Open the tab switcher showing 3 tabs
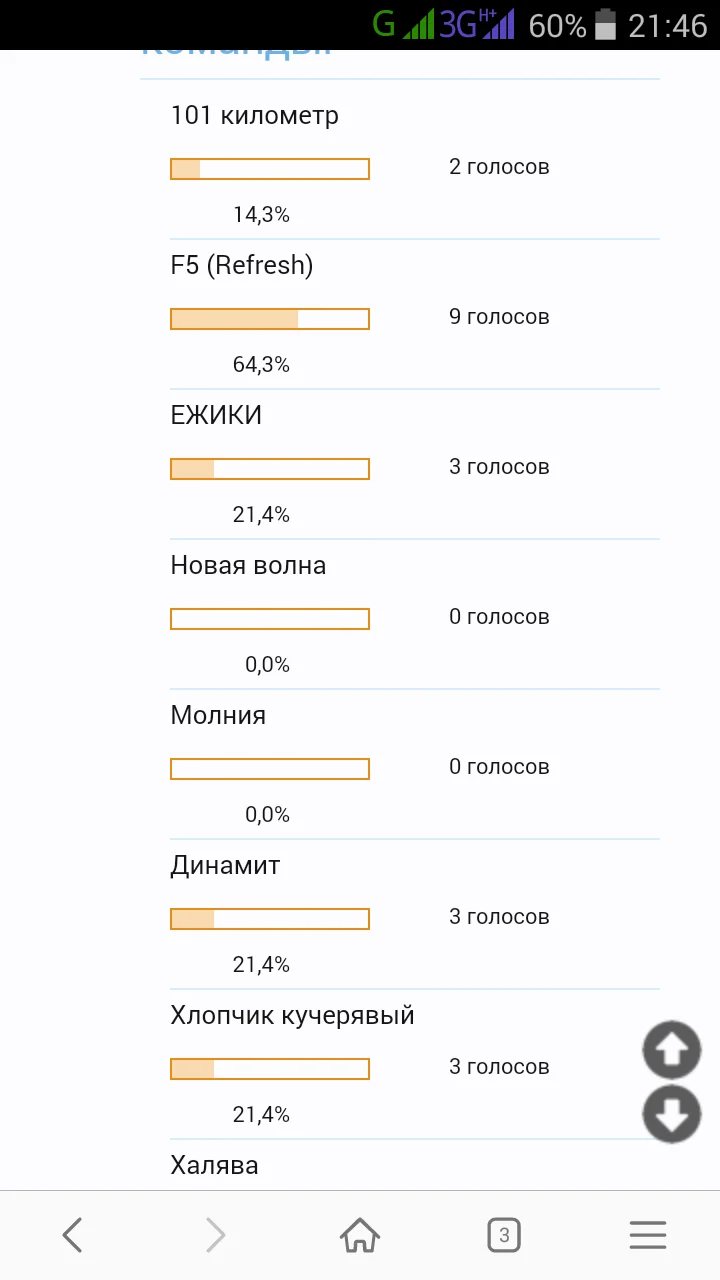The width and height of the screenshot is (720, 1280). 504,1236
